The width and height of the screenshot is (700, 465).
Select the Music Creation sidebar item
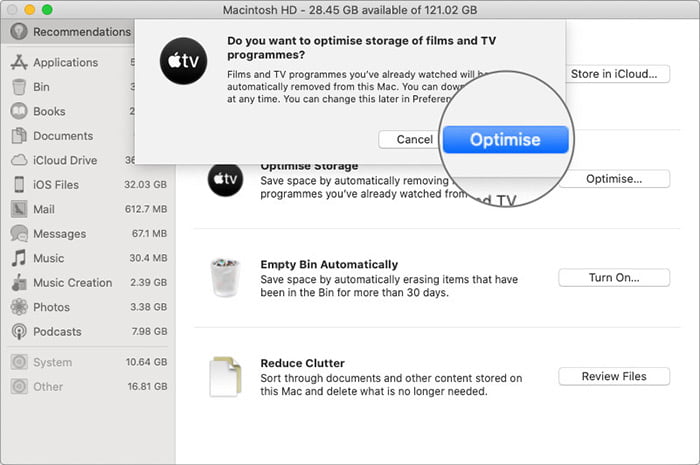coord(88,282)
